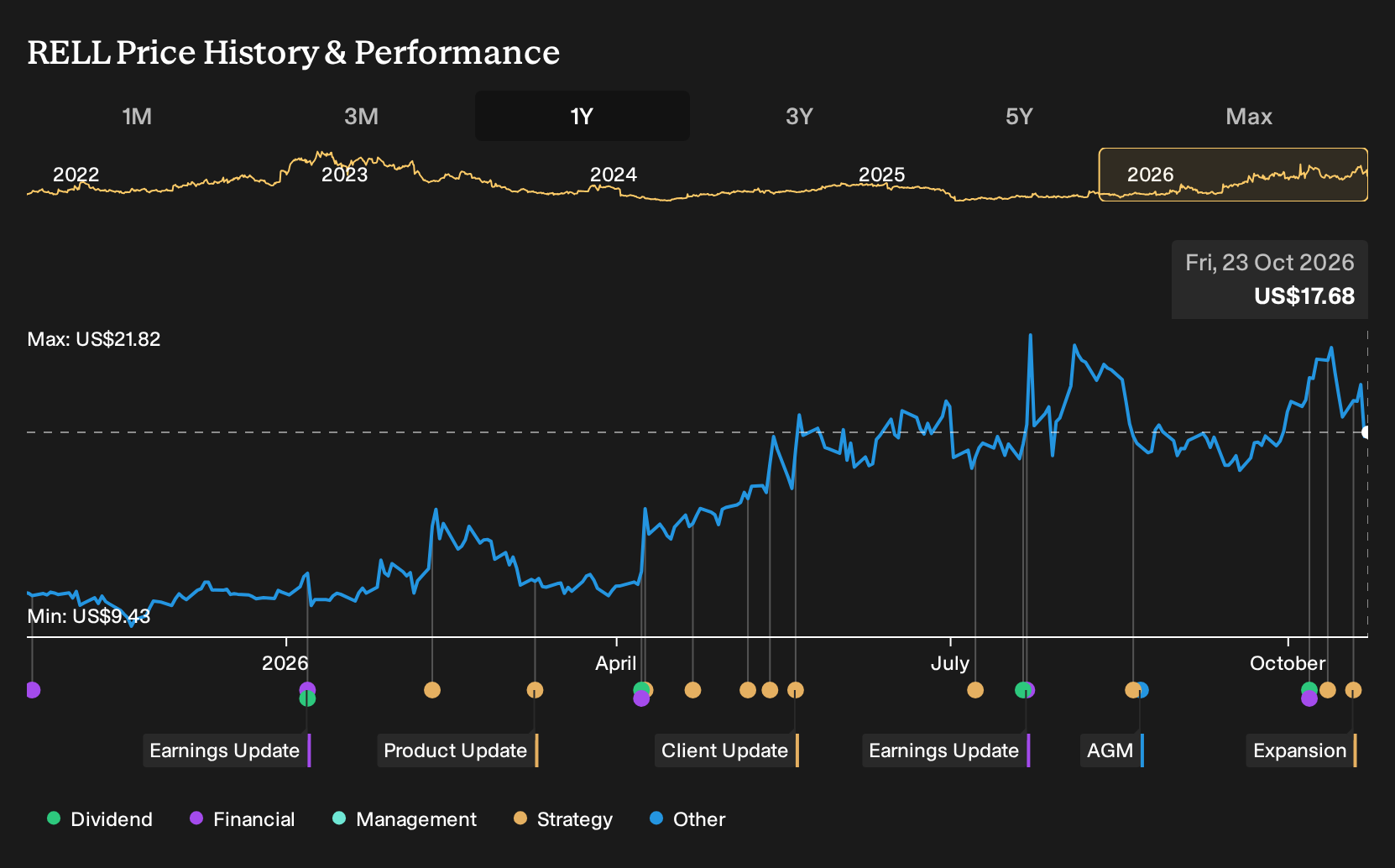The image size is (1395, 868).
Task: Open the Earnings Update label near July
Action: click(946, 750)
